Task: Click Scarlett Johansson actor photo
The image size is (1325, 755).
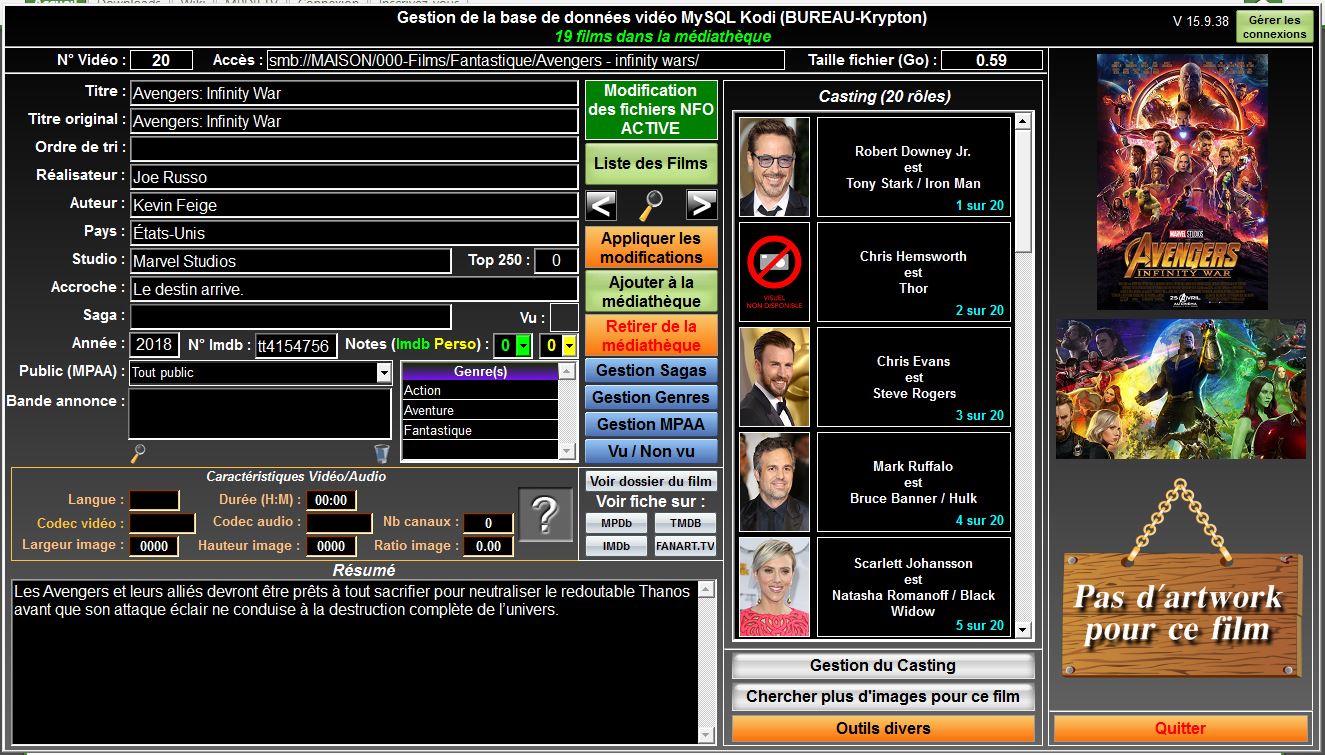Action: [x=774, y=587]
